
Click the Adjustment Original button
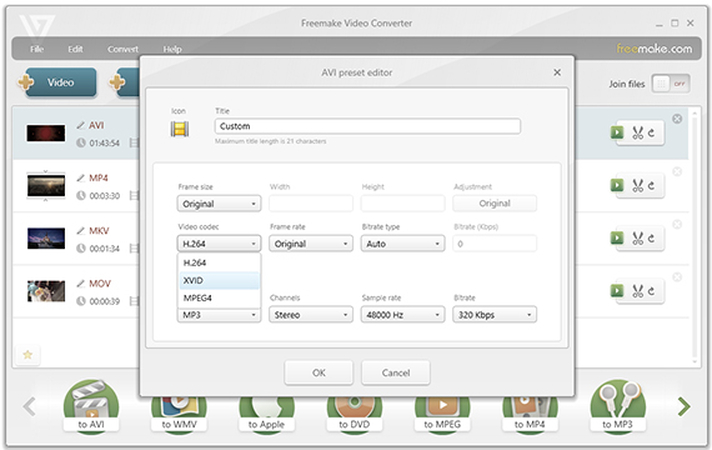click(x=494, y=203)
